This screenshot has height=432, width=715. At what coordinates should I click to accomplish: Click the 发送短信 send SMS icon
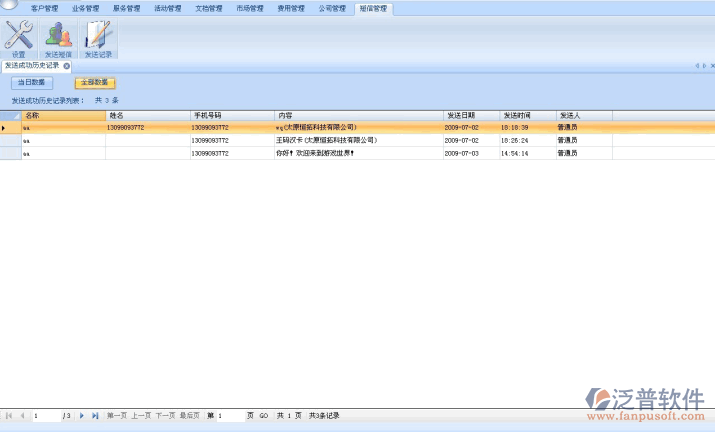point(59,38)
